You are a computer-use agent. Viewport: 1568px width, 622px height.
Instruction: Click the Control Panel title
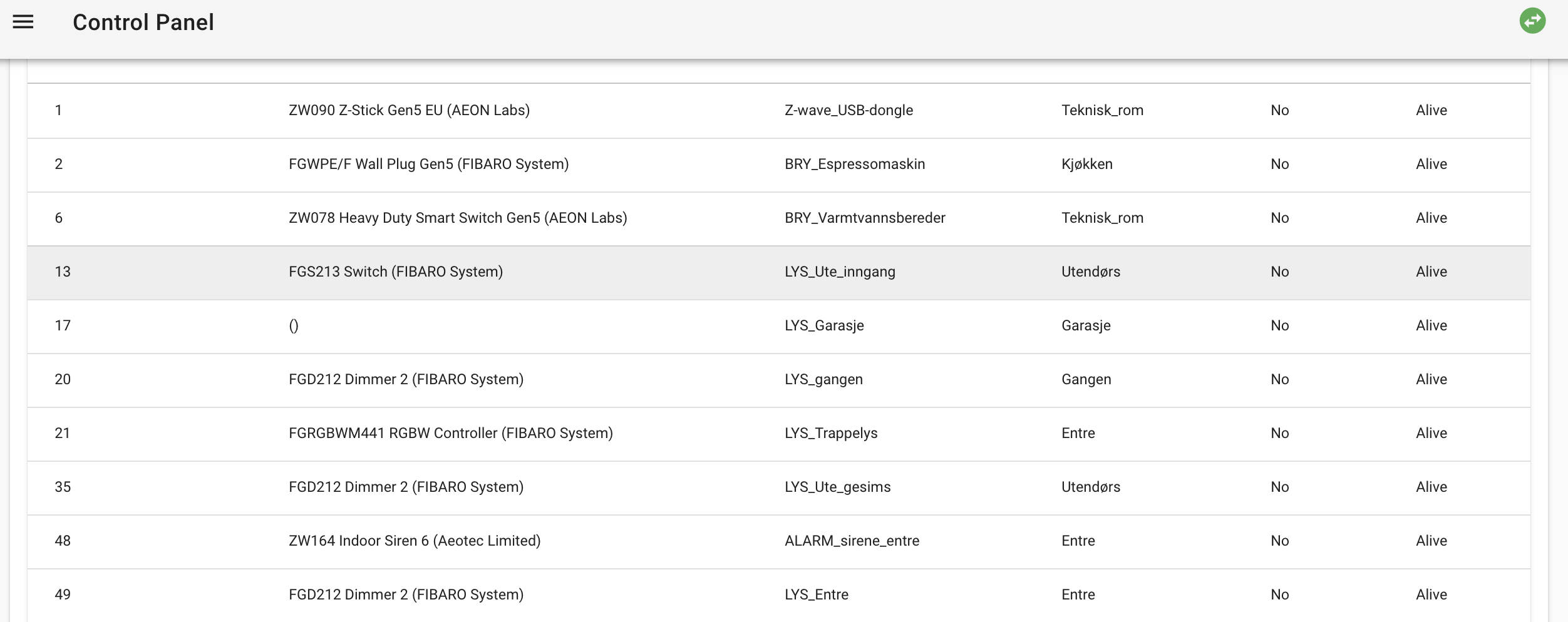point(143,23)
